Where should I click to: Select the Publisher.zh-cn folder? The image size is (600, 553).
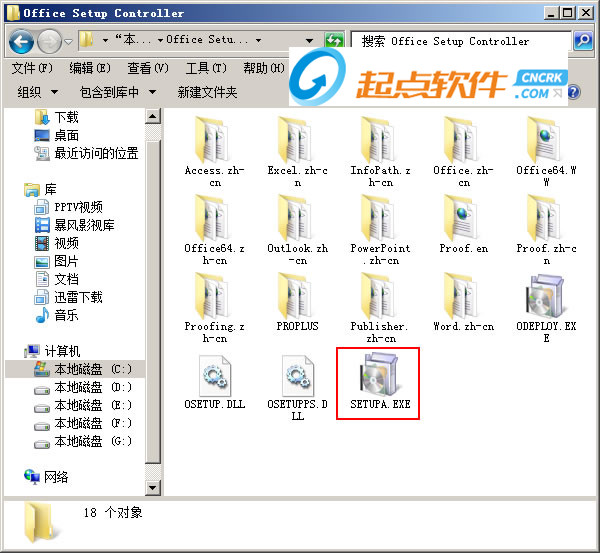click(380, 308)
